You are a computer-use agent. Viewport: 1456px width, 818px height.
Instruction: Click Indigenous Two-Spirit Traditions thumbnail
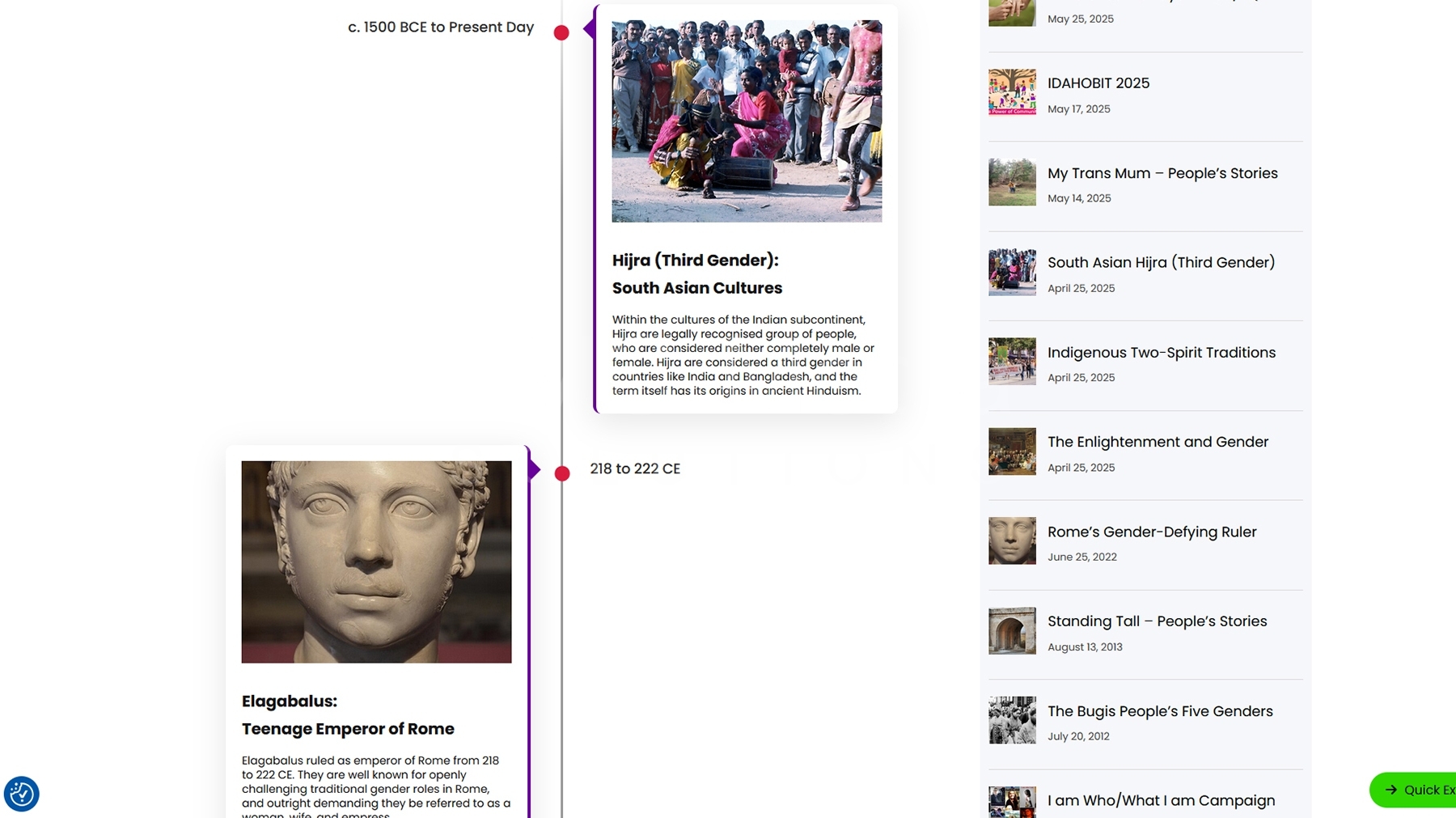(x=1012, y=361)
